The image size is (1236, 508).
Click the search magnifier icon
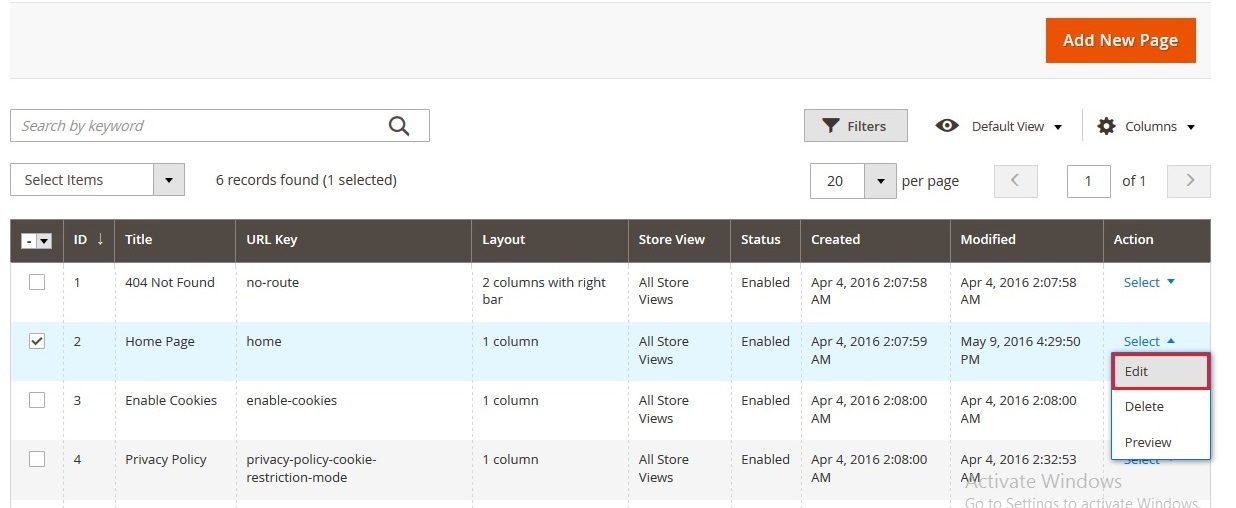click(x=399, y=126)
